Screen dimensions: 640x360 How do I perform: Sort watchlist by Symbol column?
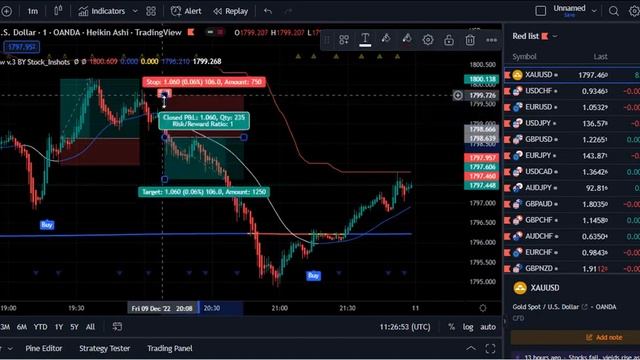tap(524, 57)
